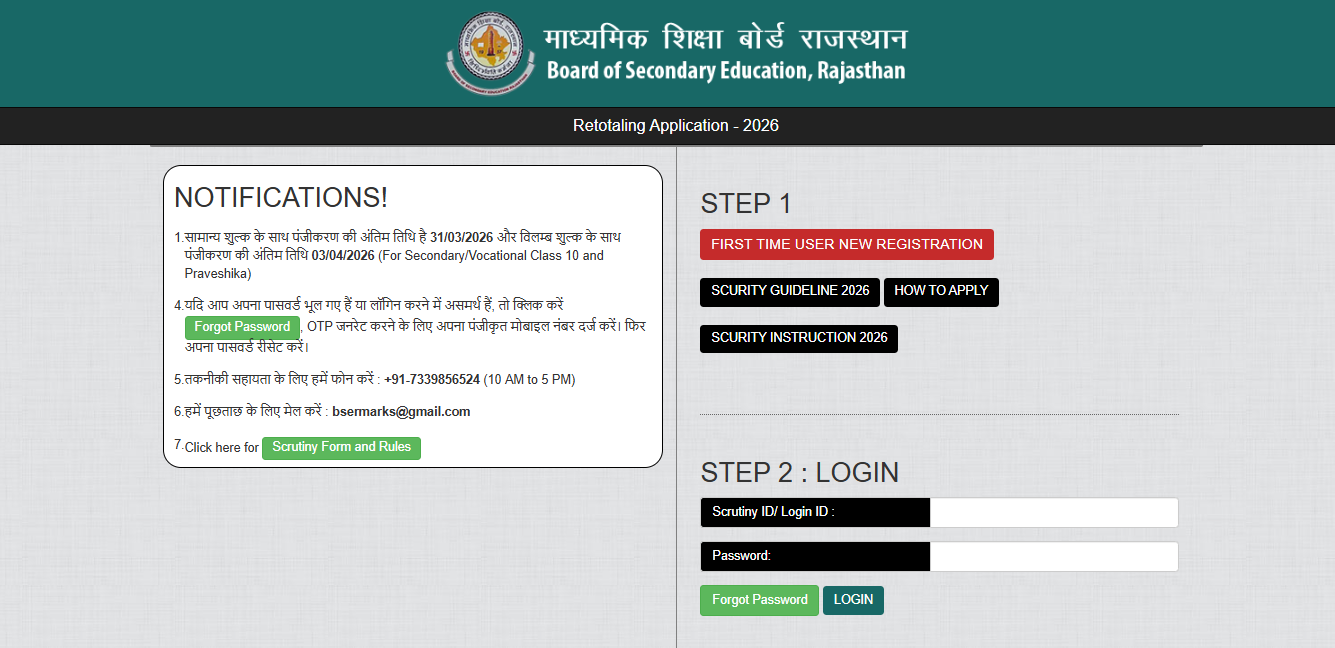This screenshot has height=648, width=1335.
Task: Open the SCURITY INSTRUCTION 2026 button
Action: [798, 338]
